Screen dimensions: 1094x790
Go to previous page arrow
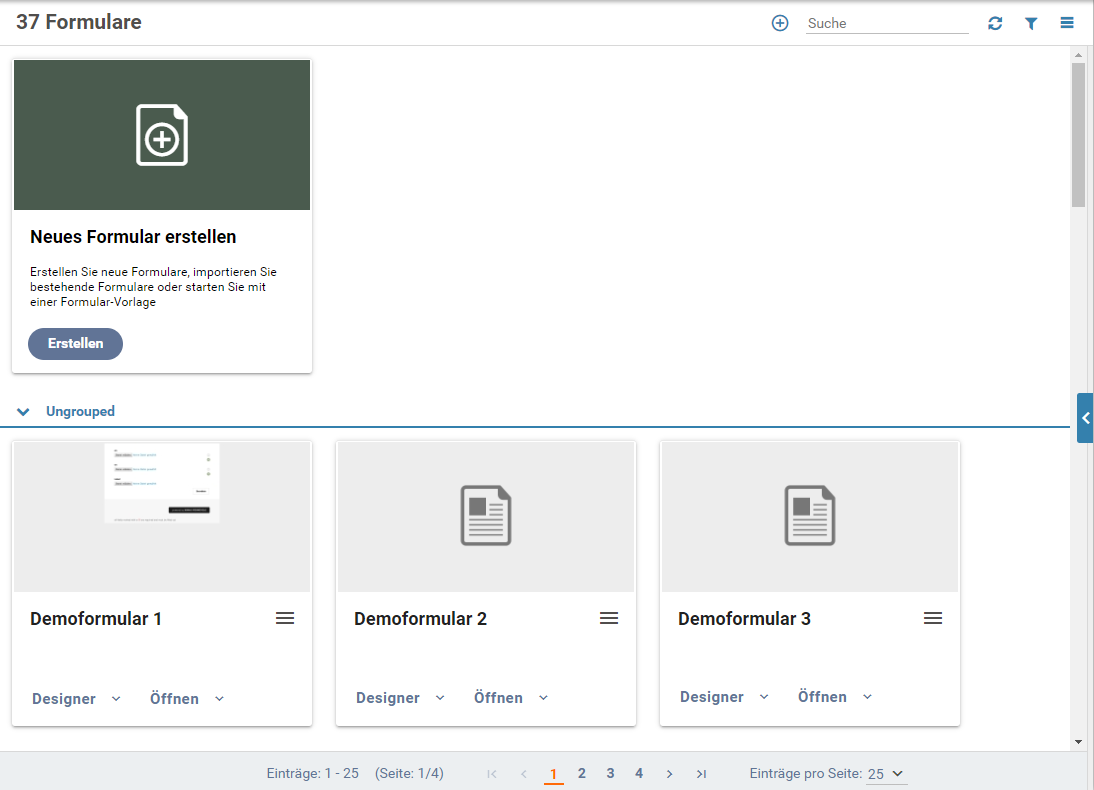(x=523, y=773)
